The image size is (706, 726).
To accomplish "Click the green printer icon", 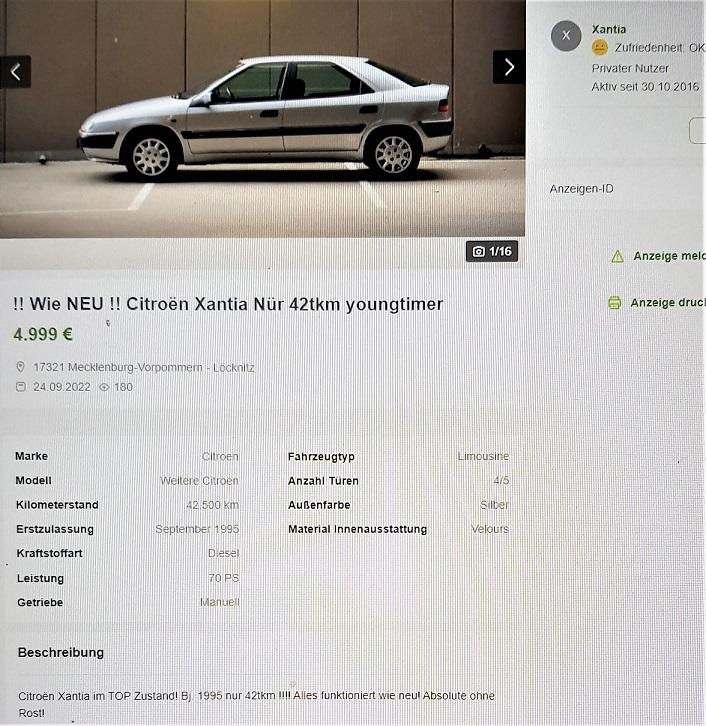I will [615, 302].
